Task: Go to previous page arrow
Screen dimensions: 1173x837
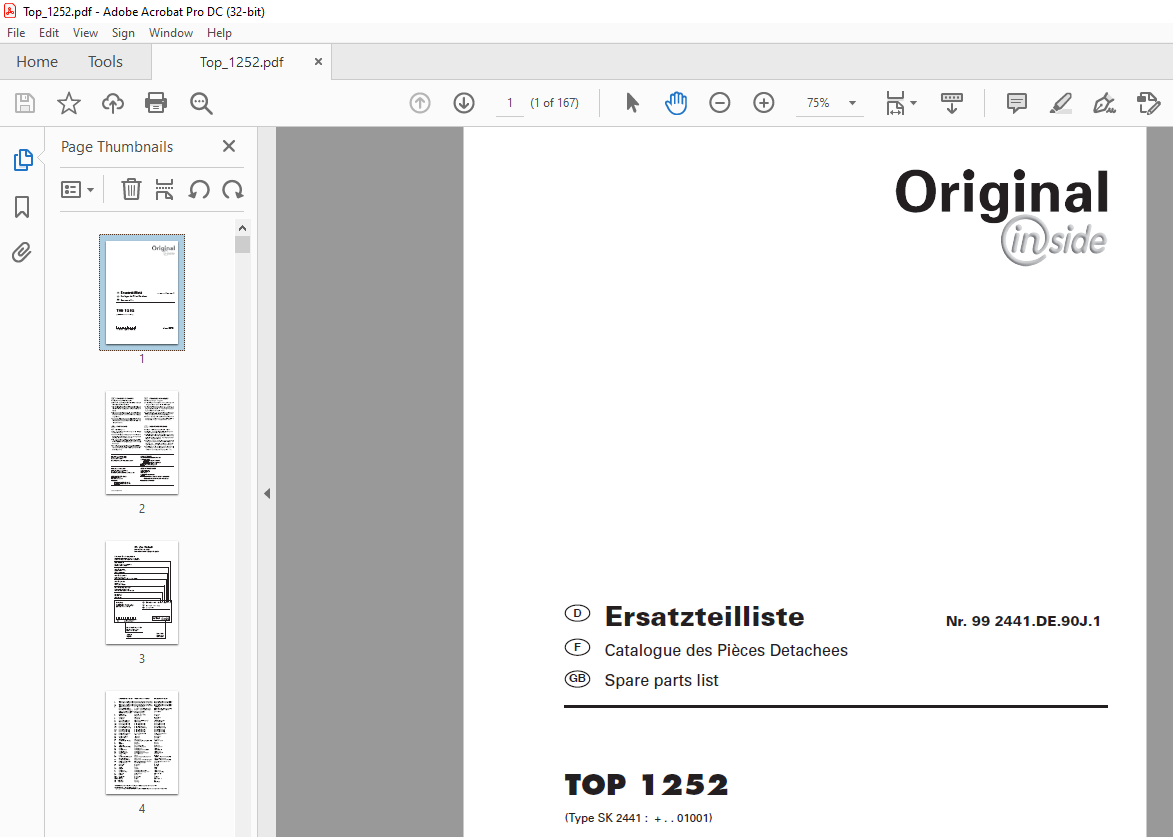Action: click(420, 103)
